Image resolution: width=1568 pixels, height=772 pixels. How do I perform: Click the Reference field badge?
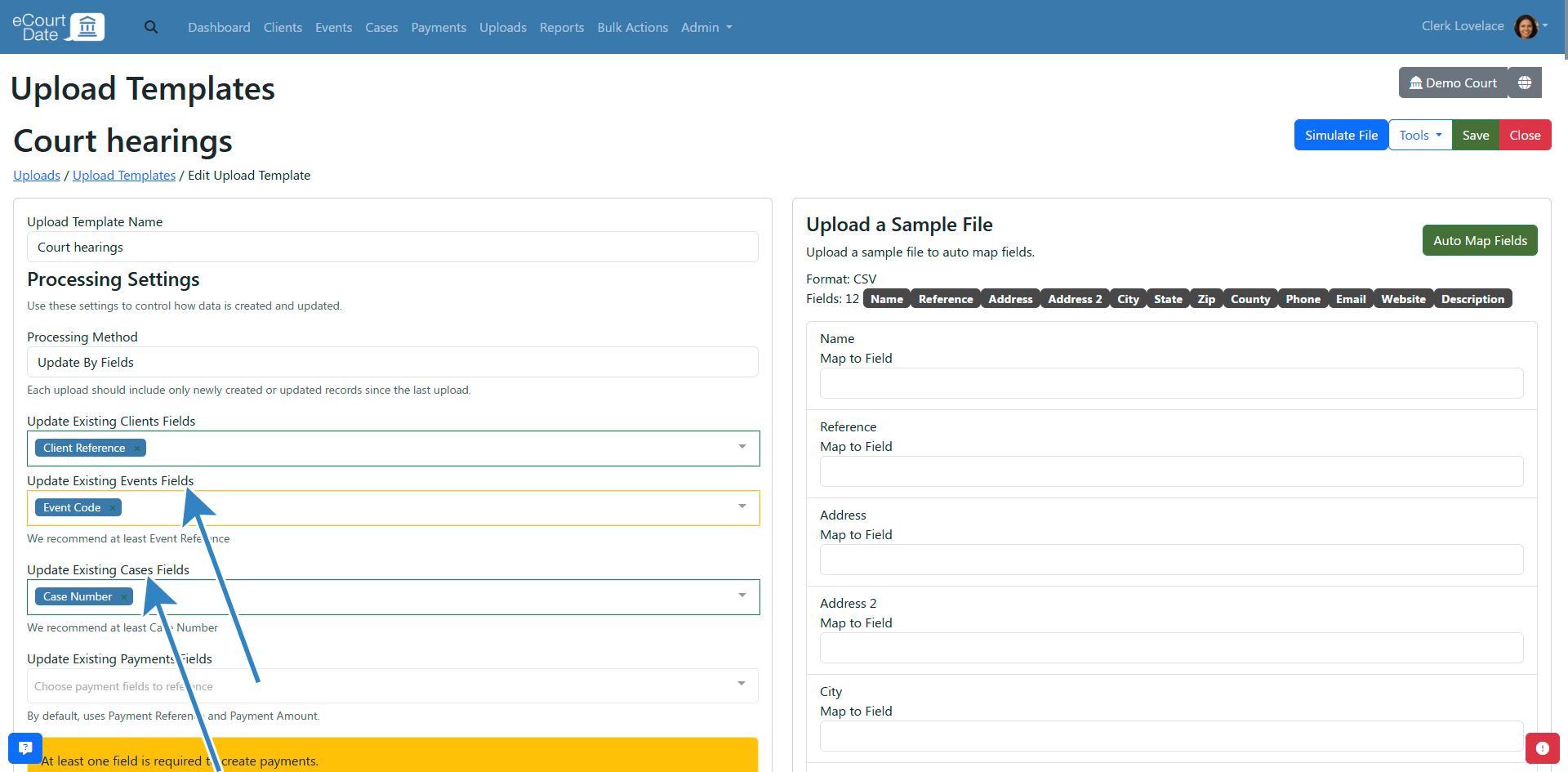click(946, 299)
